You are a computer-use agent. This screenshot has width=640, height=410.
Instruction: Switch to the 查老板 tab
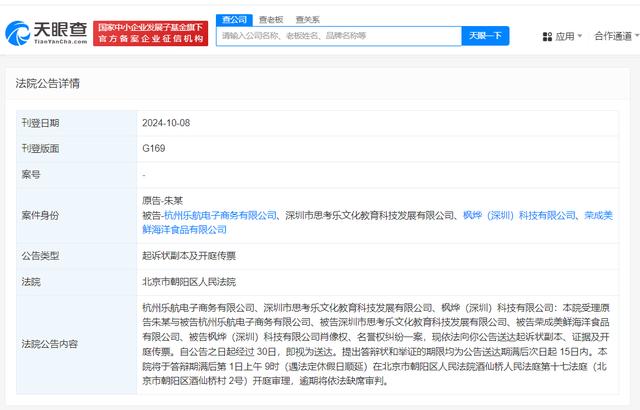pos(270,18)
